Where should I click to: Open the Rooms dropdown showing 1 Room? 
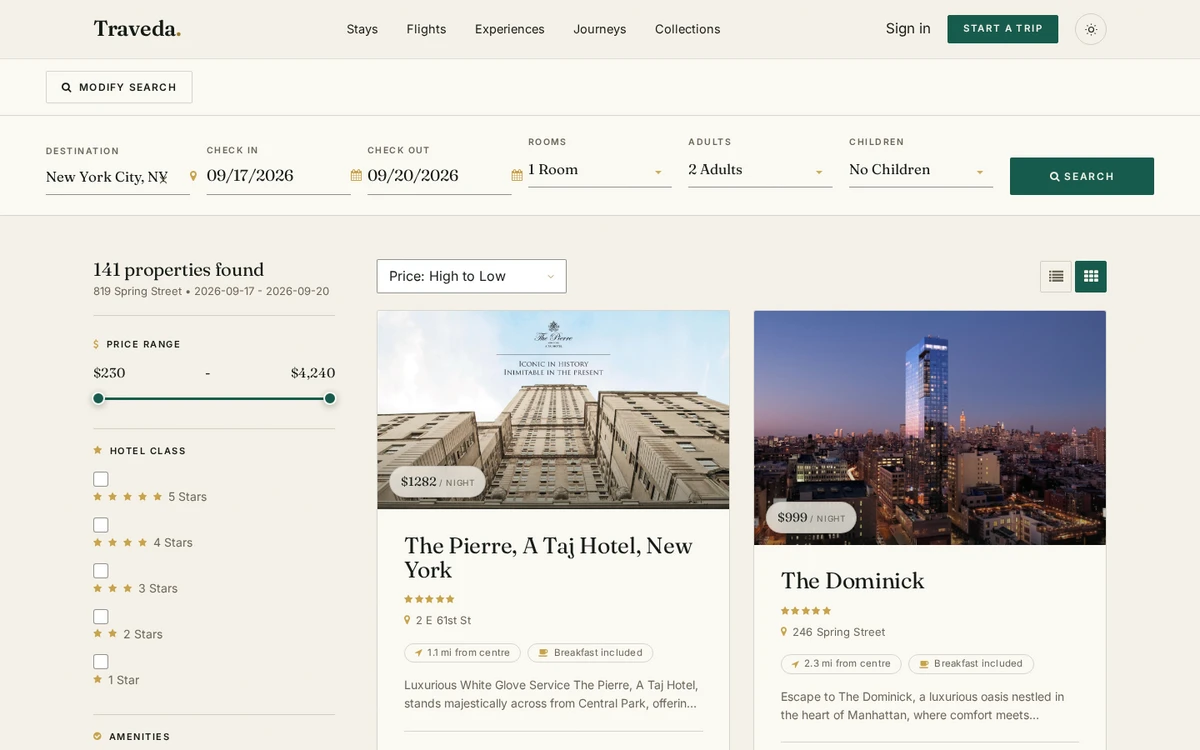600,170
